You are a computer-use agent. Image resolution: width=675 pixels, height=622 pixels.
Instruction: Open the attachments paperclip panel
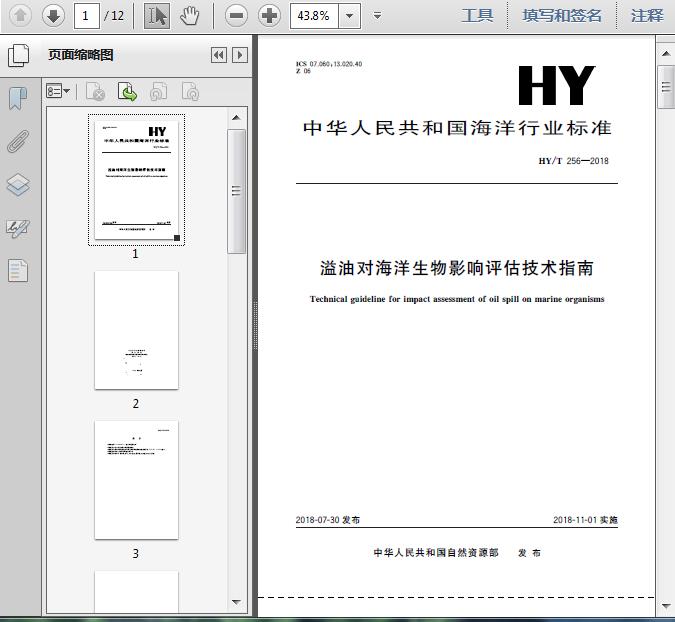[18, 141]
